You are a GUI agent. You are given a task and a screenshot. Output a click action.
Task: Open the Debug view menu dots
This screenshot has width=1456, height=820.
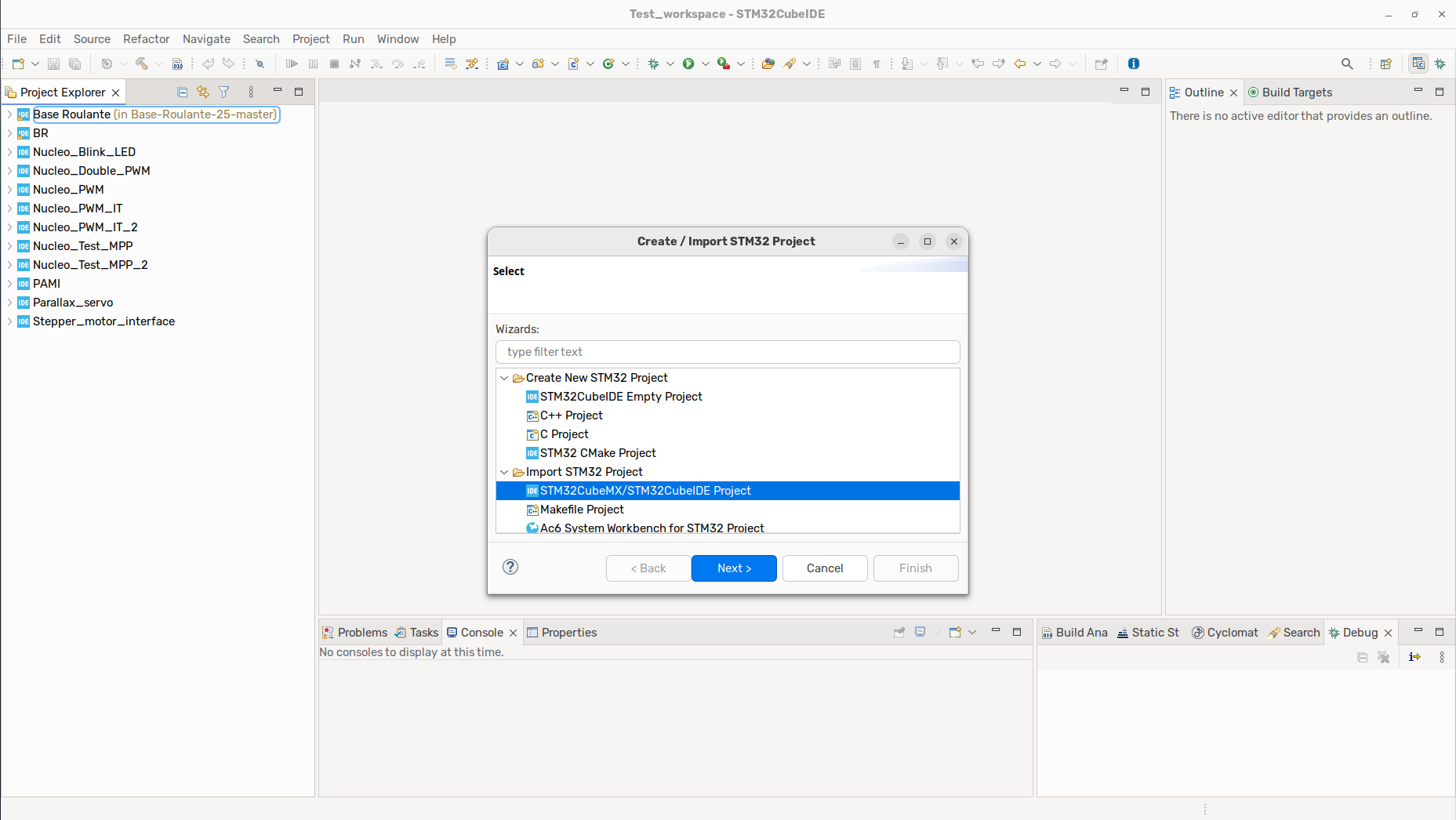click(1442, 657)
